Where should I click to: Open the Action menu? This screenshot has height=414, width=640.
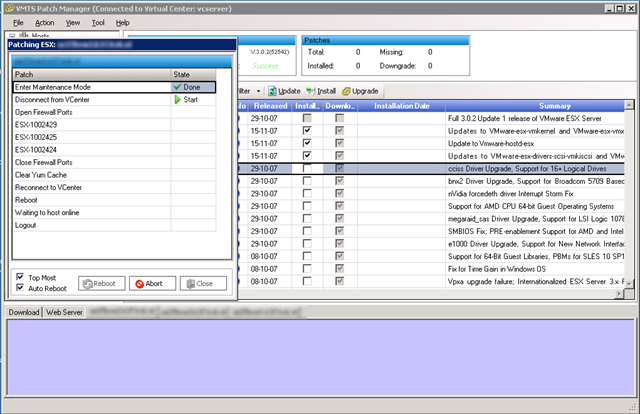[x=44, y=22]
